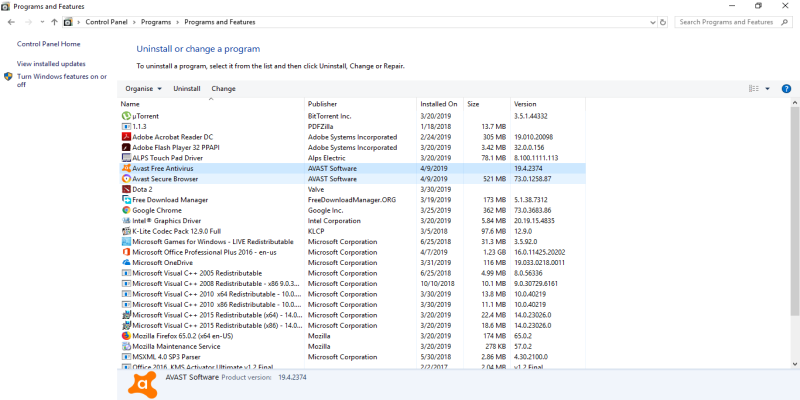Click the Avast Secure Browser icon

point(127,179)
